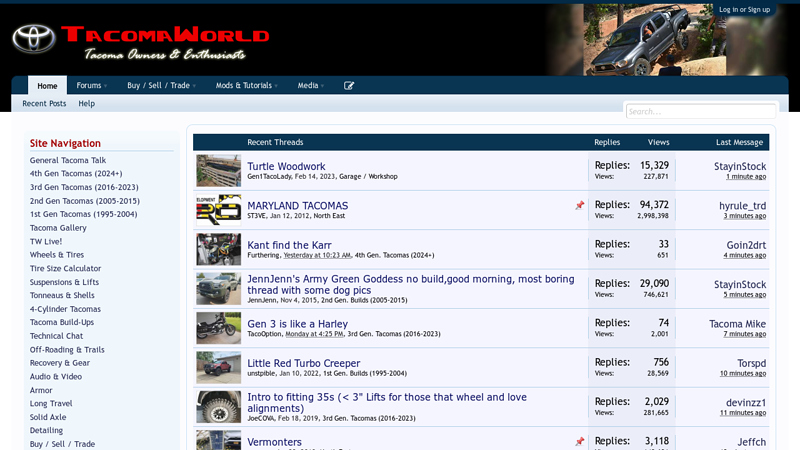
Task: Open Solid Axle forum link
Action: coord(48,417)
